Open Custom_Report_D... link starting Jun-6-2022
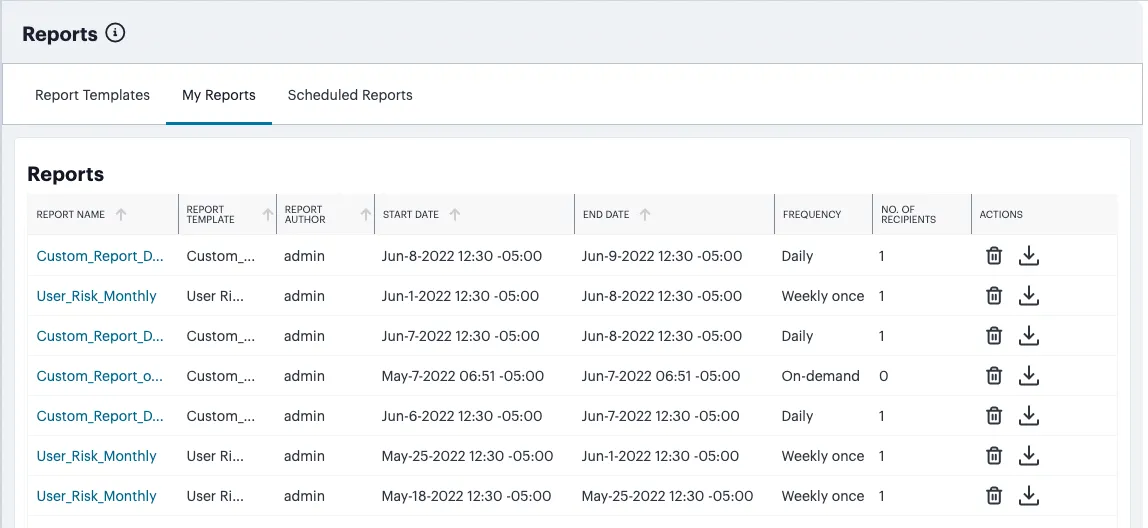The image size is (1148, 528). [x=100, y=416]
